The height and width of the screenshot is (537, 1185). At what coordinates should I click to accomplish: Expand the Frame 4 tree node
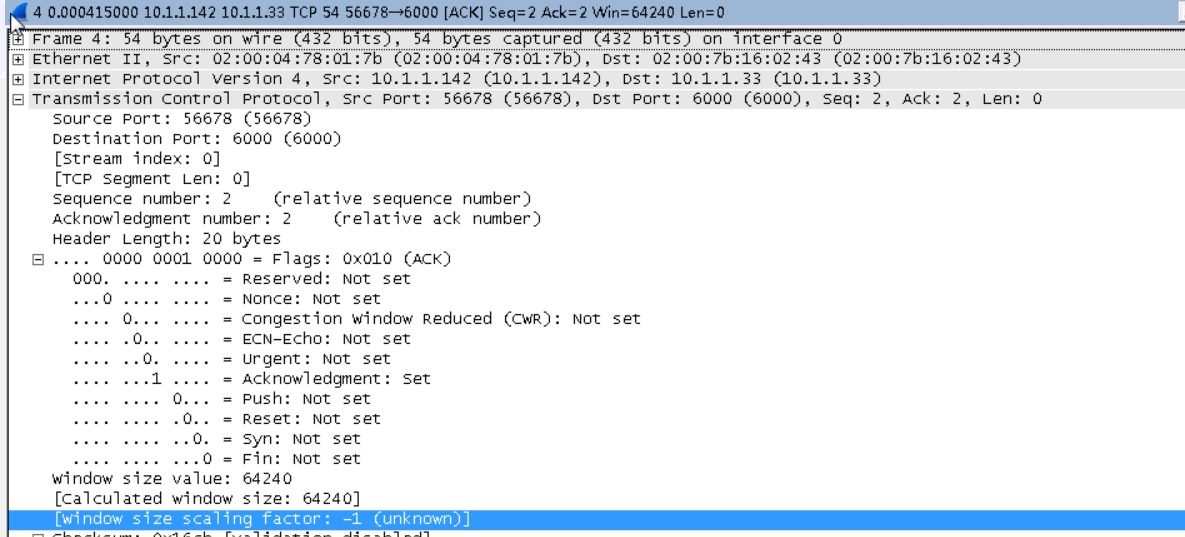[17, 39]
